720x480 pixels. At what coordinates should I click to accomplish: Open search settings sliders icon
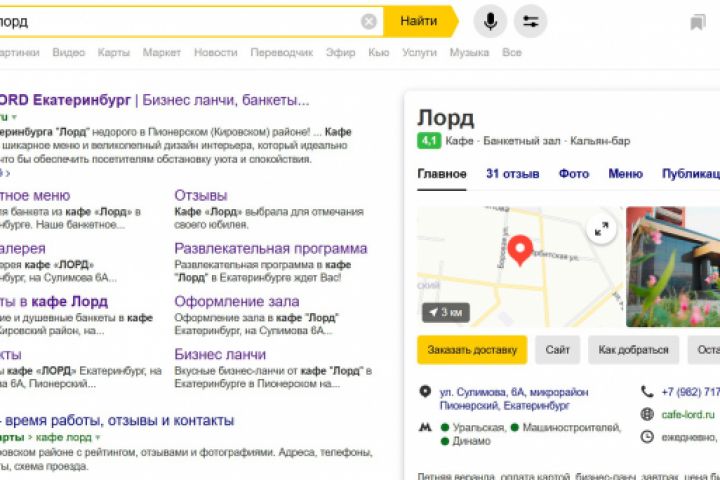click(x=530, y=21)
